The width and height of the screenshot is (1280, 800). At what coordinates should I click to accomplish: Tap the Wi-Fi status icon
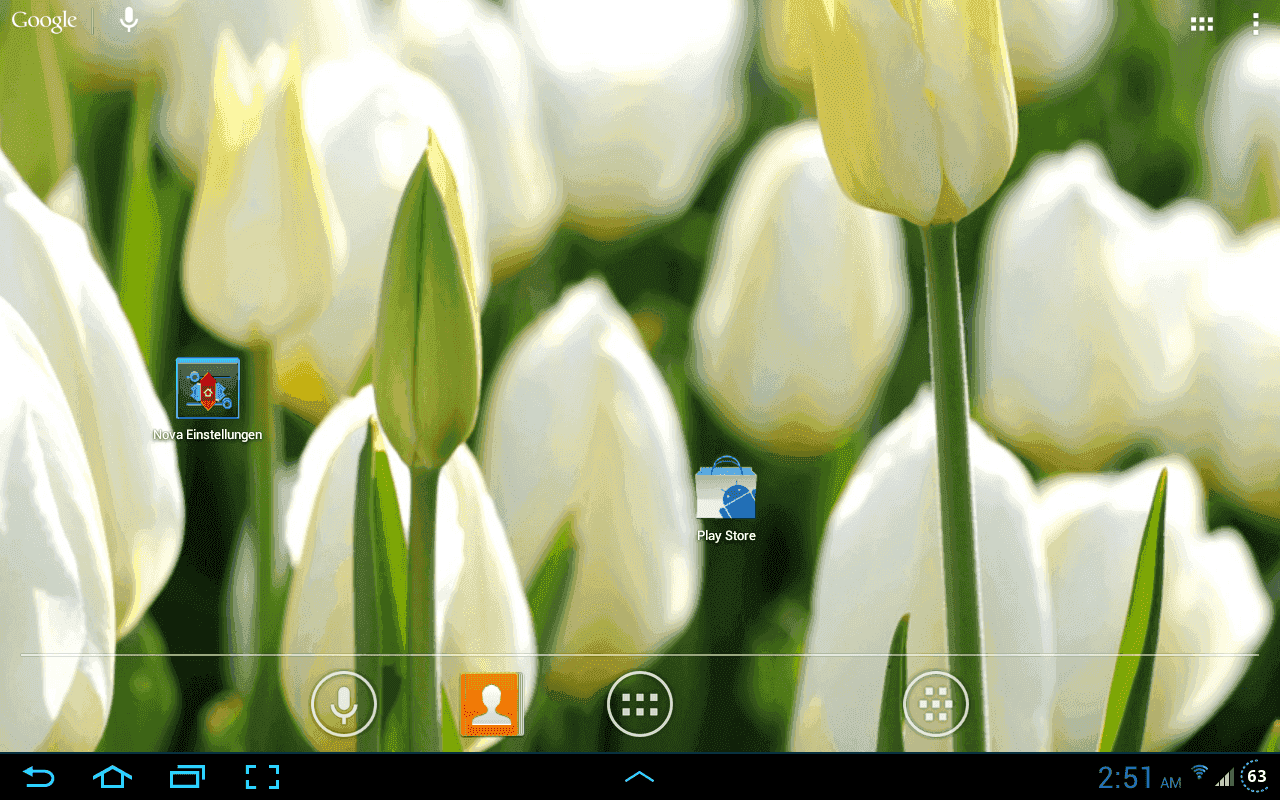point(1200,774)
